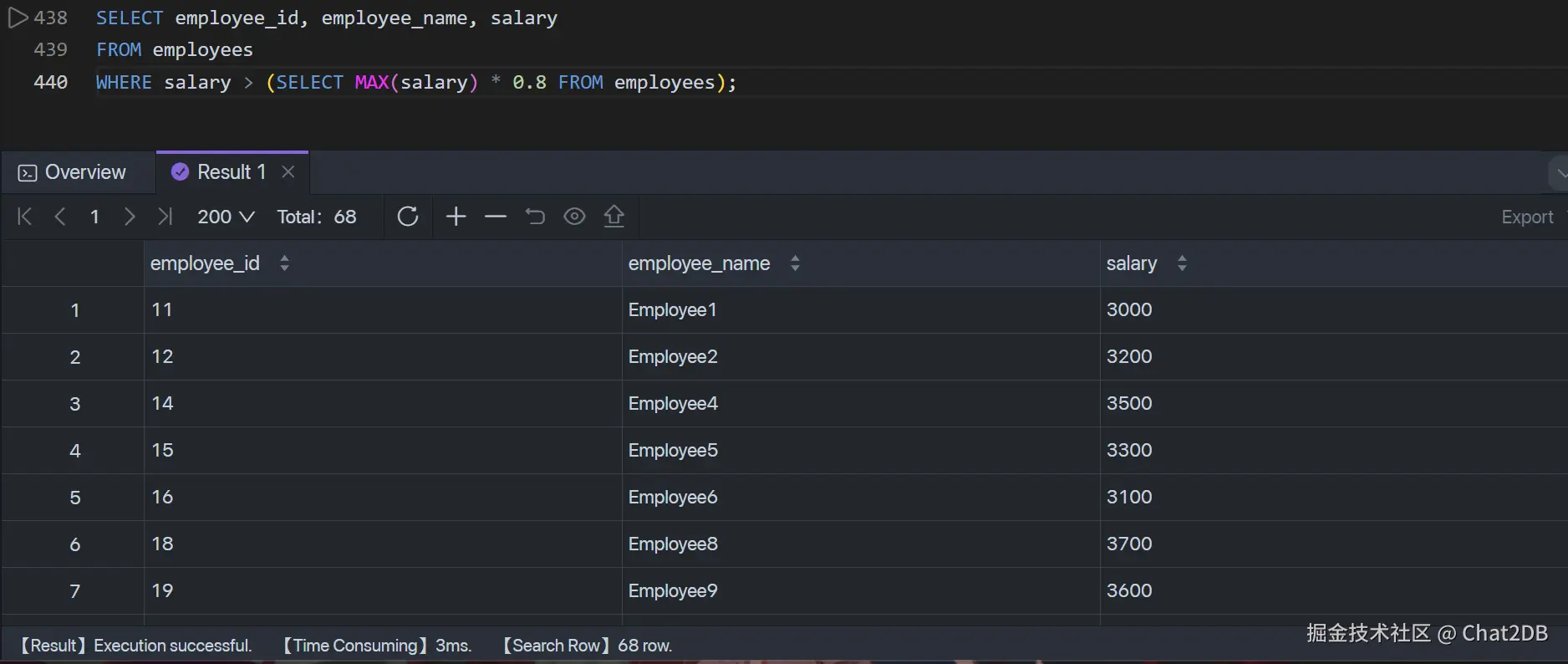
Task: Select row number 4
Action: (74, 451)
